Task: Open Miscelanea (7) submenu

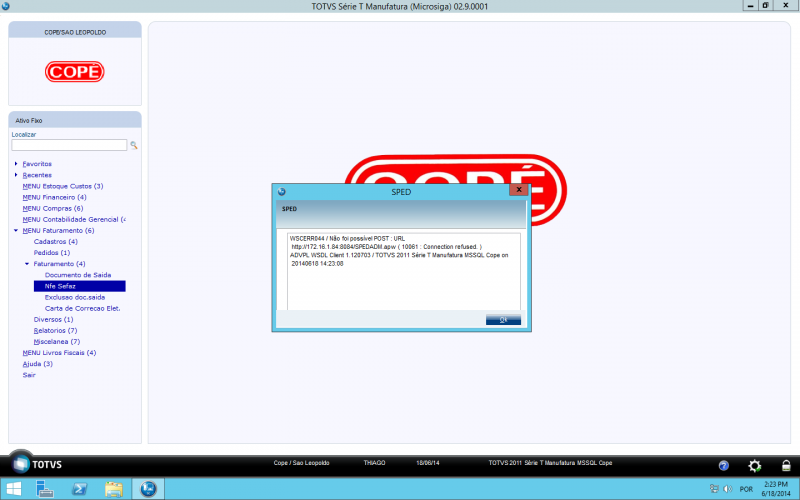Action: [57, 342]
